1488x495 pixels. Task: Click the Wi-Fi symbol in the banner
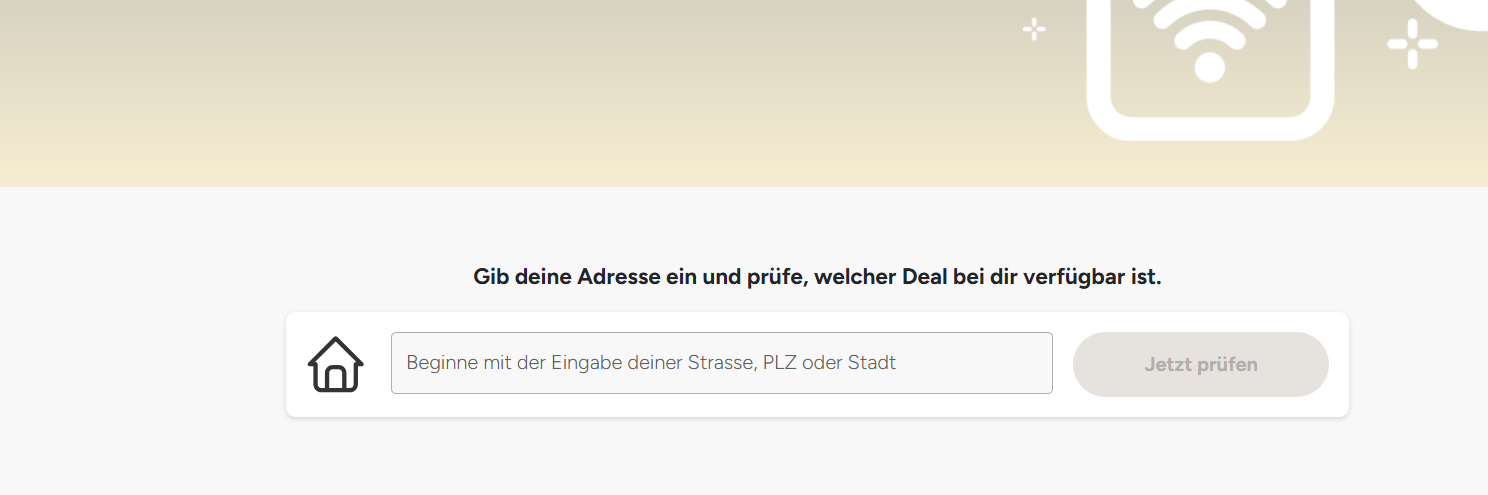click(x=1210, y=38)
